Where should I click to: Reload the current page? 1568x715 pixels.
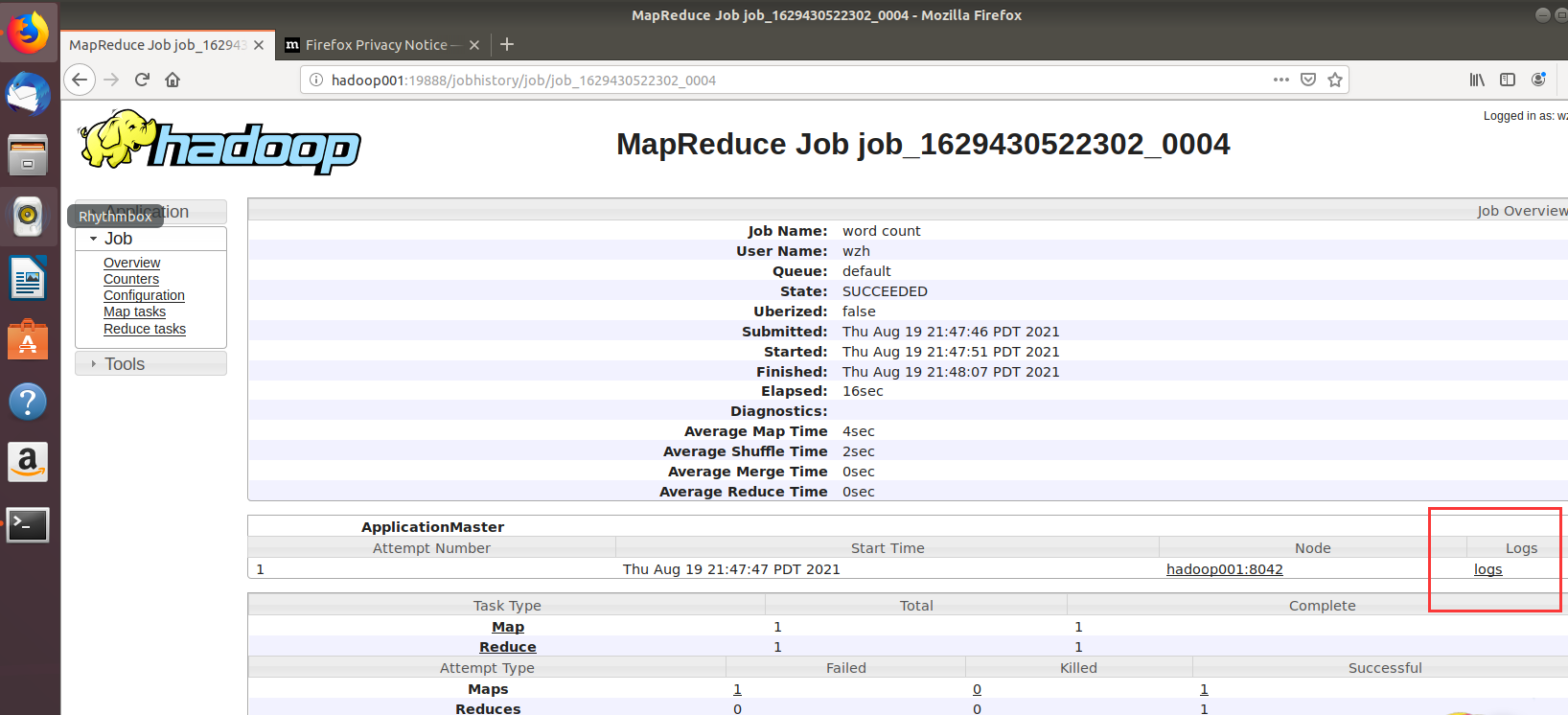point(142,80)
